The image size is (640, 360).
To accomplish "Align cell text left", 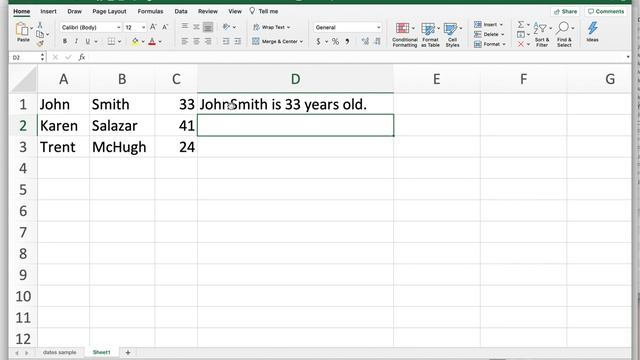I will 185,41.
